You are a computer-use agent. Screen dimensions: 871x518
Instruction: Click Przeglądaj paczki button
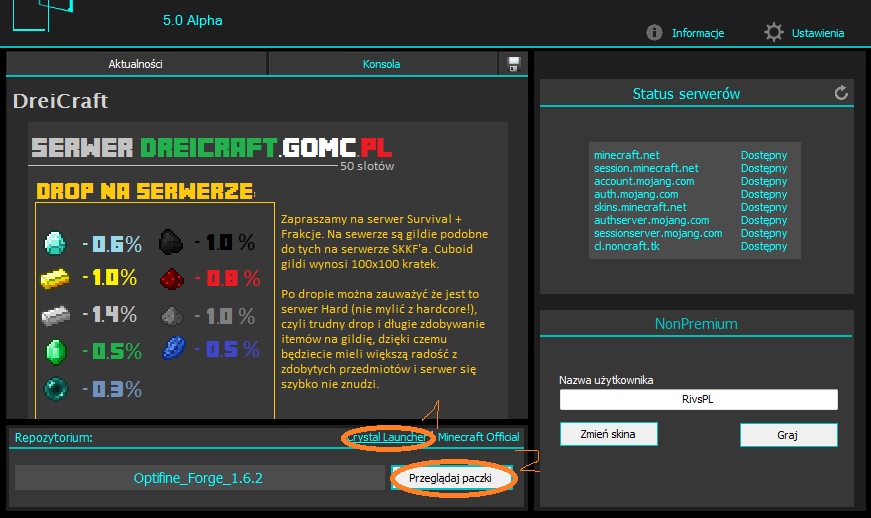tap(450, 478)
